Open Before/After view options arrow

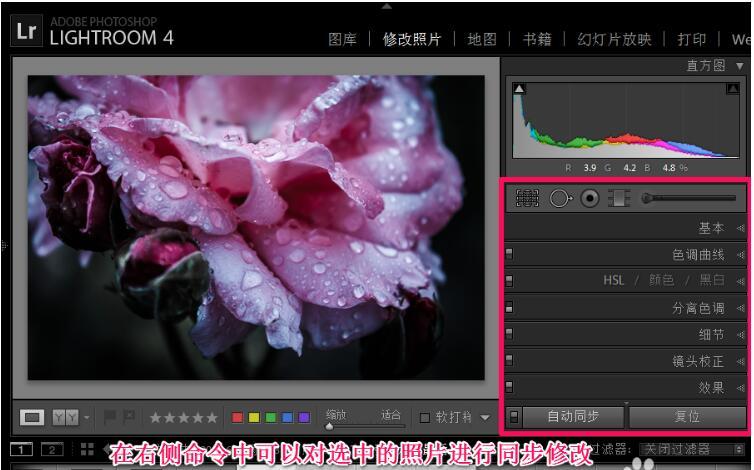tap(87, 417)
